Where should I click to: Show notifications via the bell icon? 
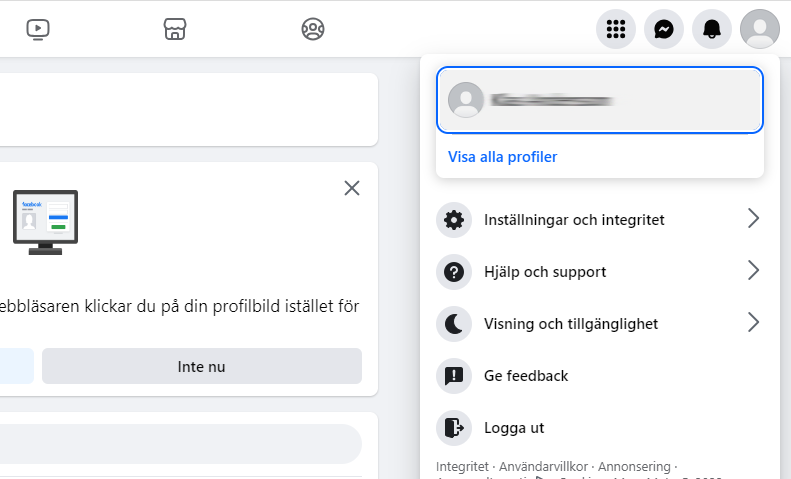point(712,29)
